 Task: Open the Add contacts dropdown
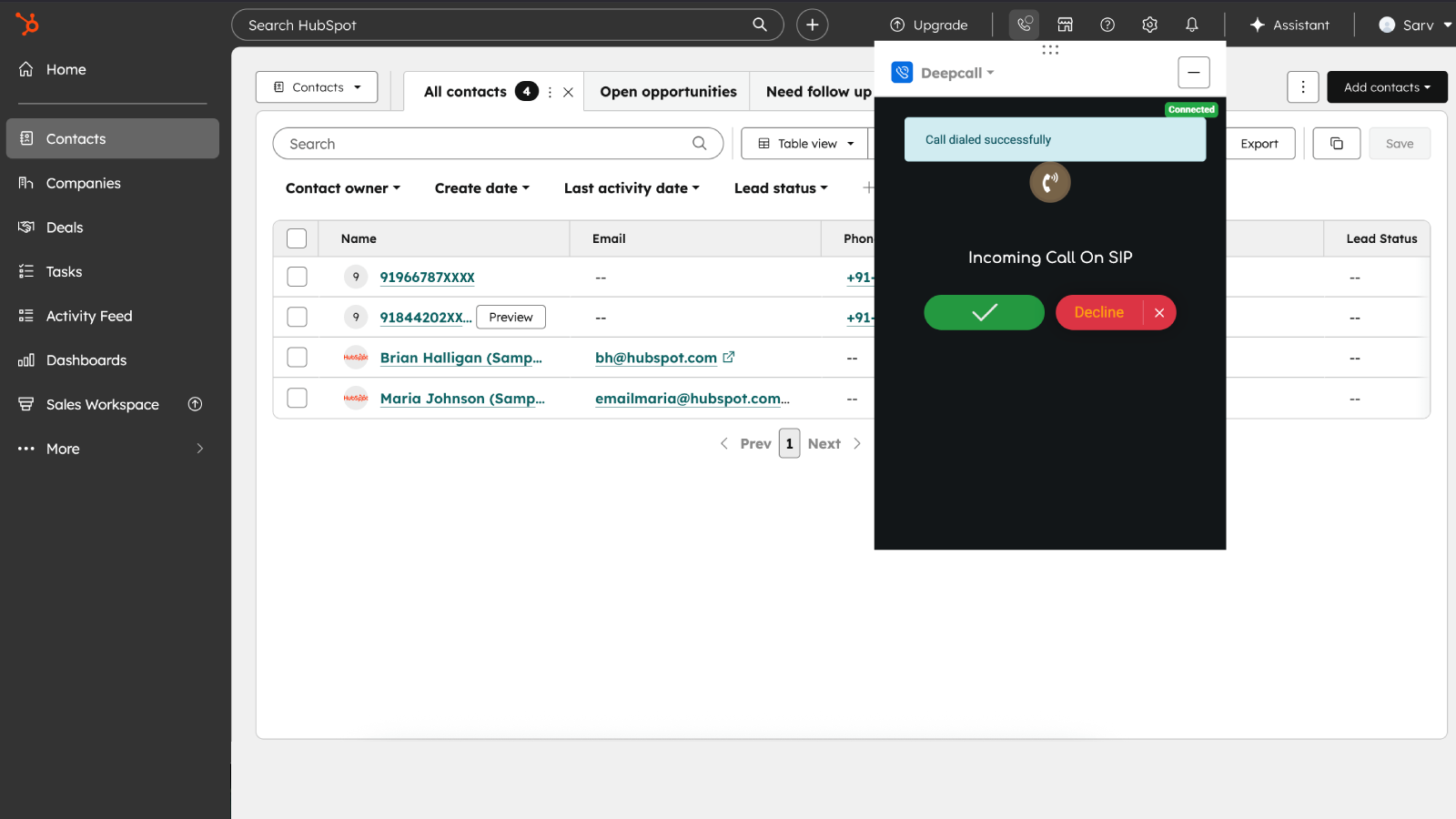coord(1387,87)
